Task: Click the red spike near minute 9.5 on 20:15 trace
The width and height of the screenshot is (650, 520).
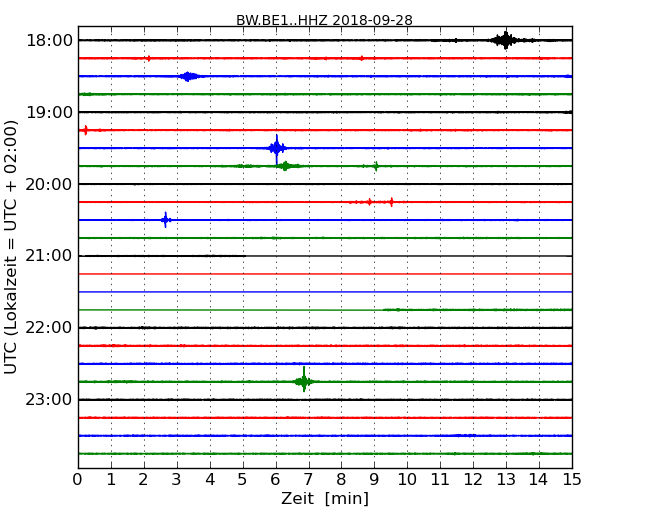Action: [391, 202]
